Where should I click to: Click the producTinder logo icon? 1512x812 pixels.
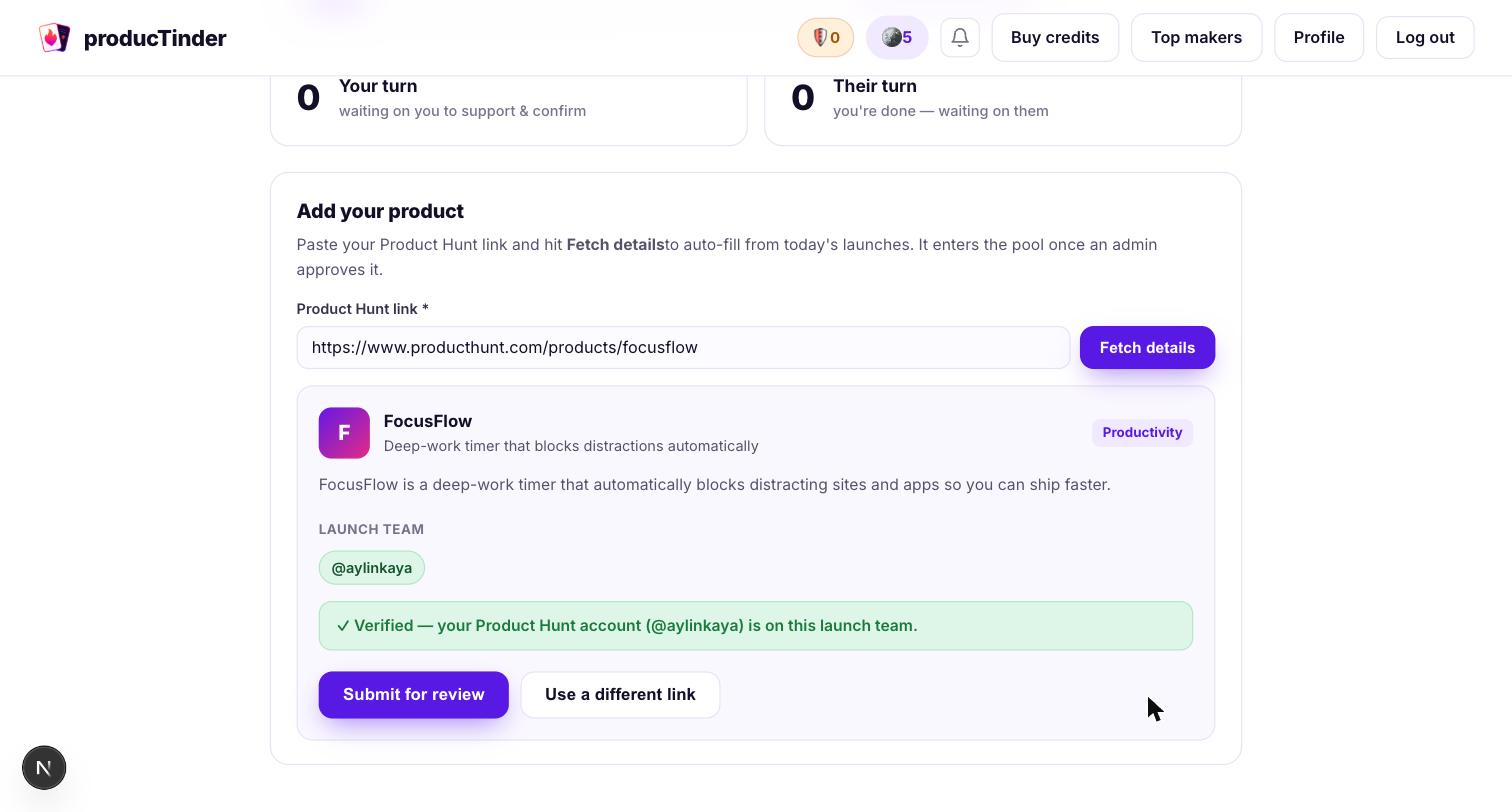tap(54, 38)
